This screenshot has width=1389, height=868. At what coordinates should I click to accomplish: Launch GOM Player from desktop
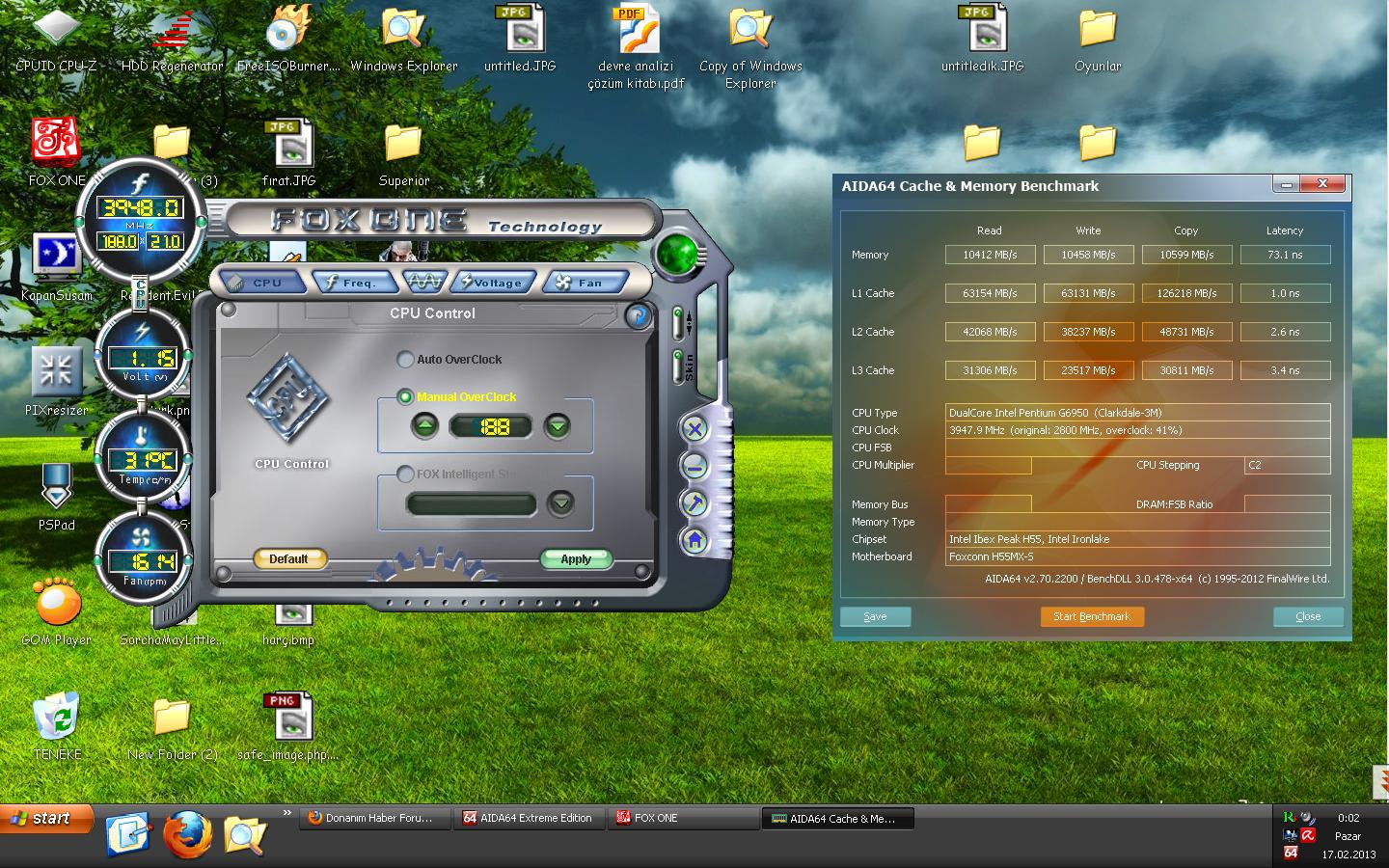pyautogui.click(x=56, y=611)
